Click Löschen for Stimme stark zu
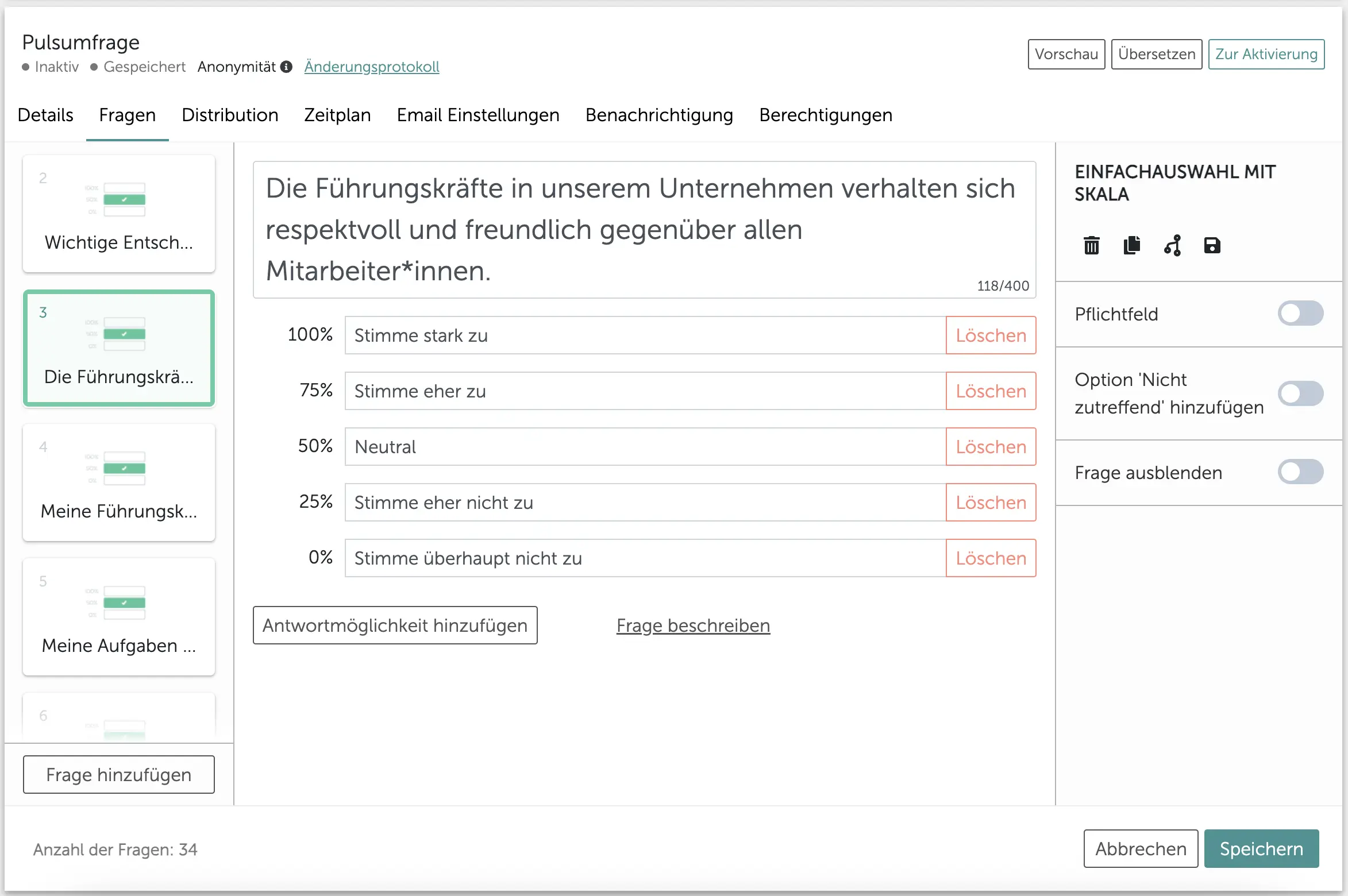The height and width of the screenshot is (896, 1348). pos(991,335)
